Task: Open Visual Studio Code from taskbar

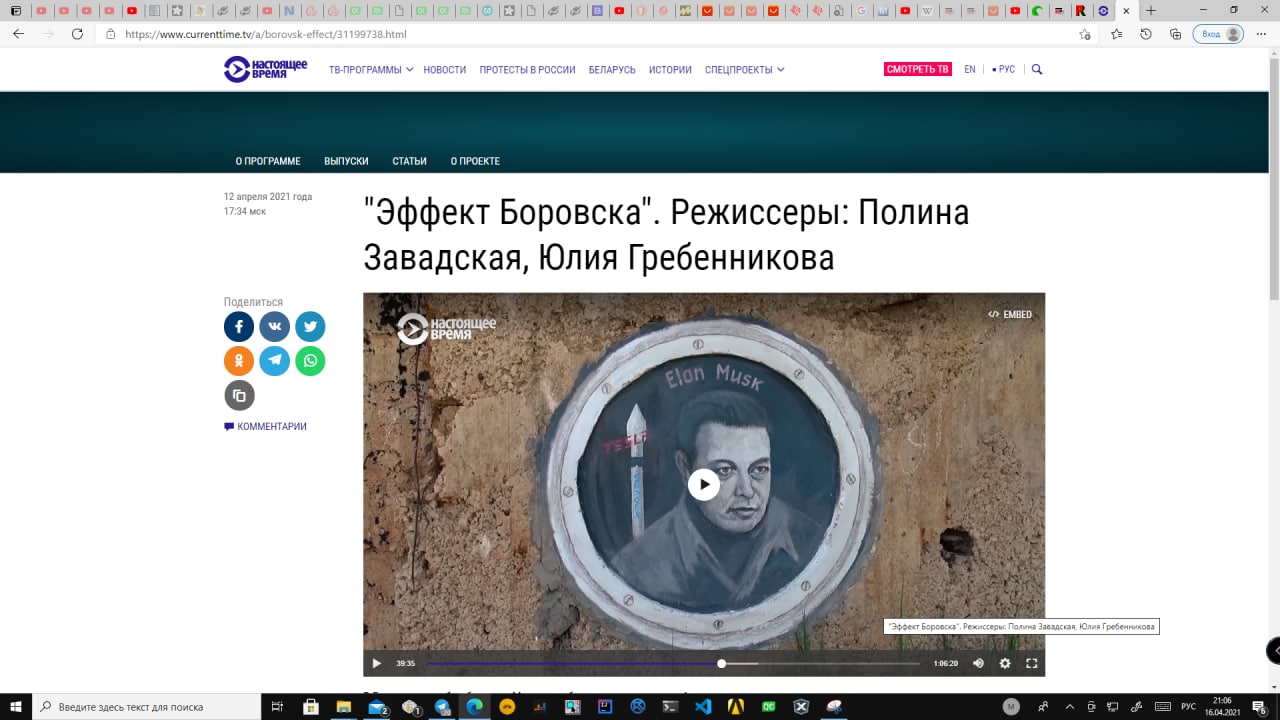Action: [703, 706]
